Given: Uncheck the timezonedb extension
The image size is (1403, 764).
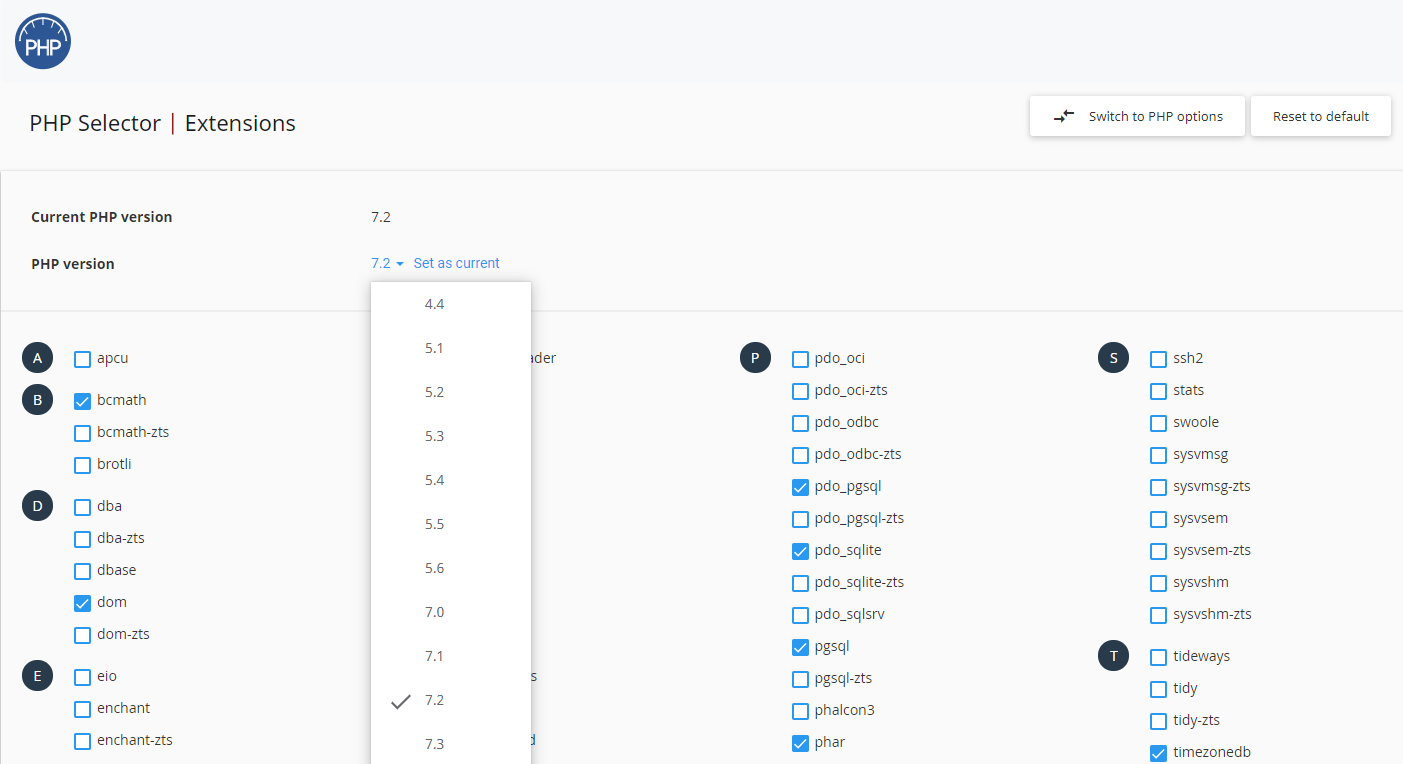Looking at the screenshot, I should pyautogui.click(x=1158, y=753).
